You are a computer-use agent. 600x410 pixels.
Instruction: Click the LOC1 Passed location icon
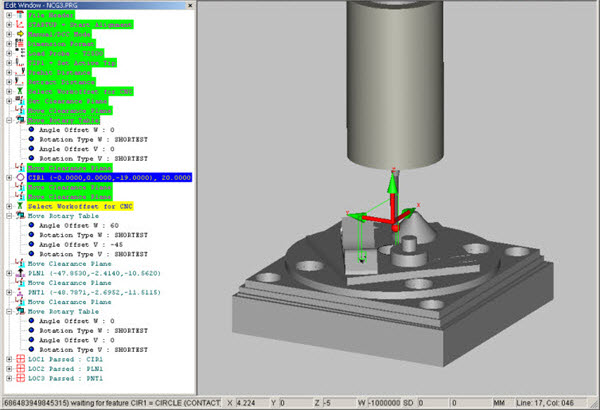(x=20, y=360)
